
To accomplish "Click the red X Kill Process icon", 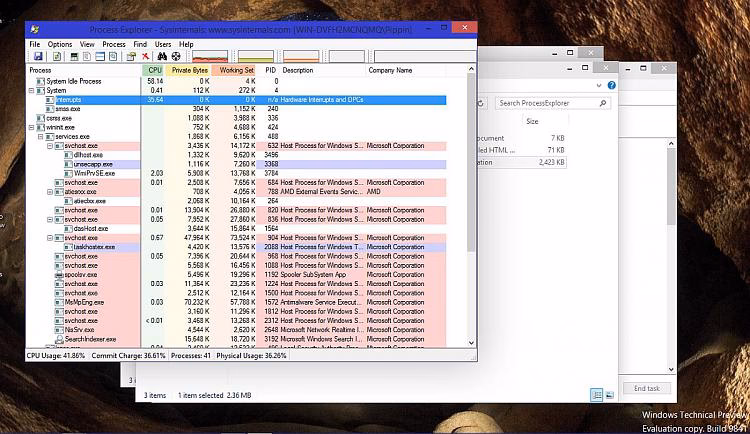I will click(x=145, y=56).
